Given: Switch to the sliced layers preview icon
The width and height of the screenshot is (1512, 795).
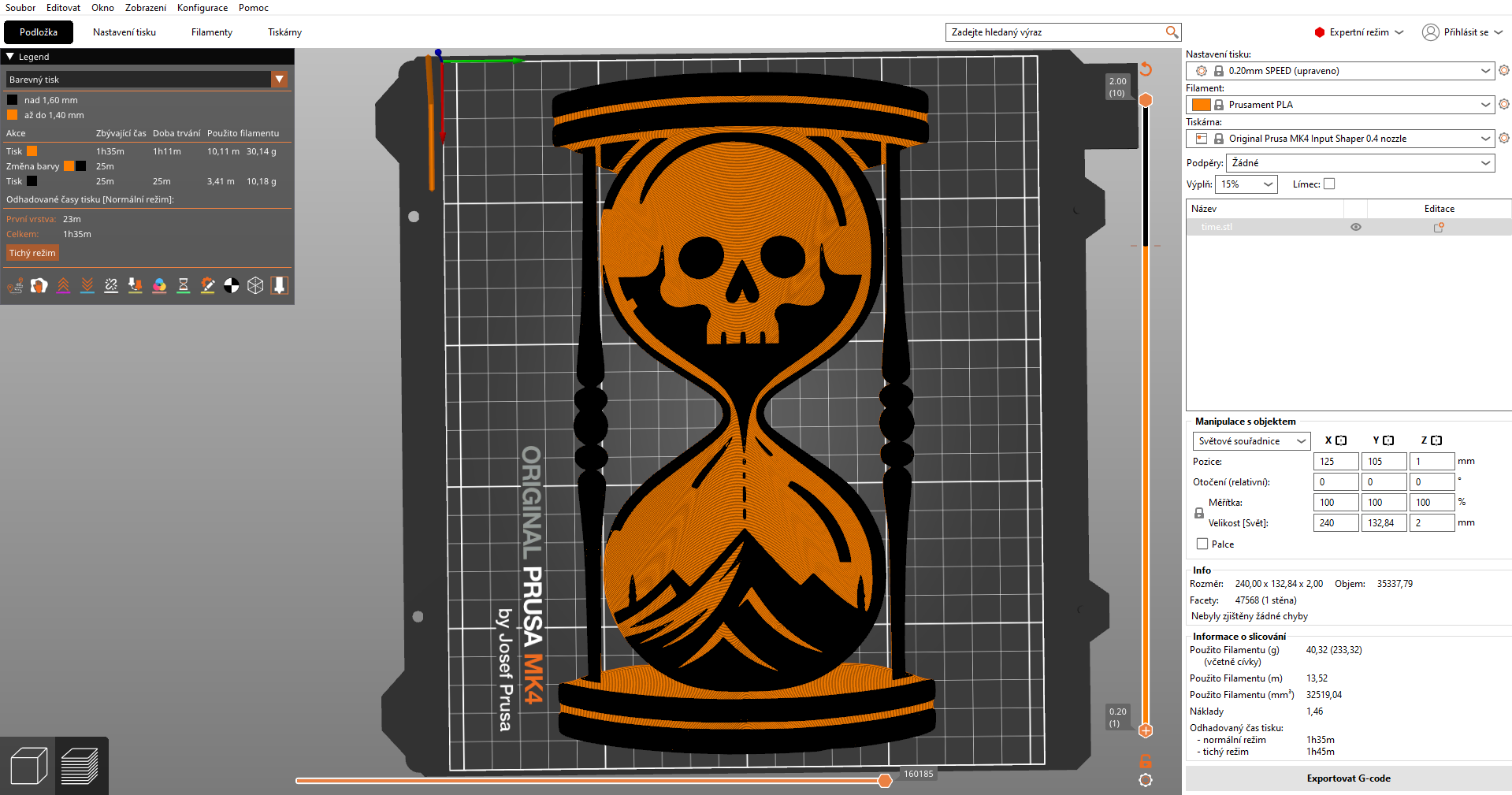Looking at the screenshot, I should (80, 766).
